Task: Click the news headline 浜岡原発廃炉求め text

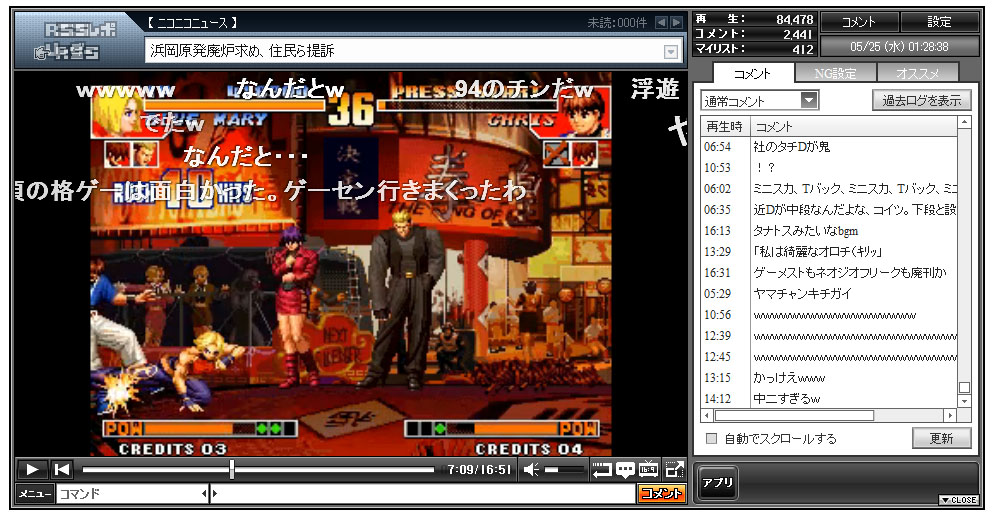Action: [x=243, y=51]
